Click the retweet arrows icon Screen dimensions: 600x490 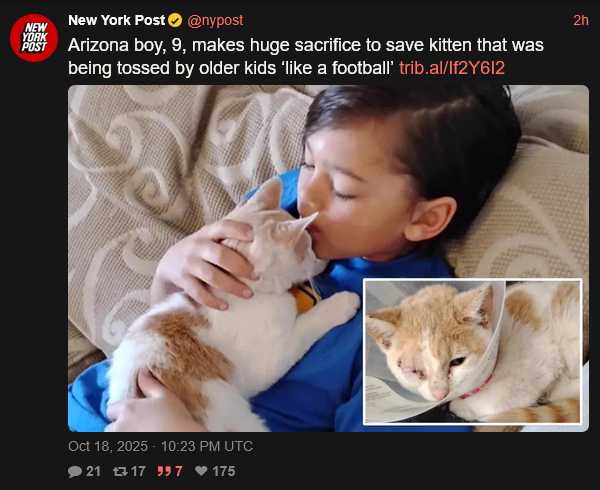pos(120,471)
